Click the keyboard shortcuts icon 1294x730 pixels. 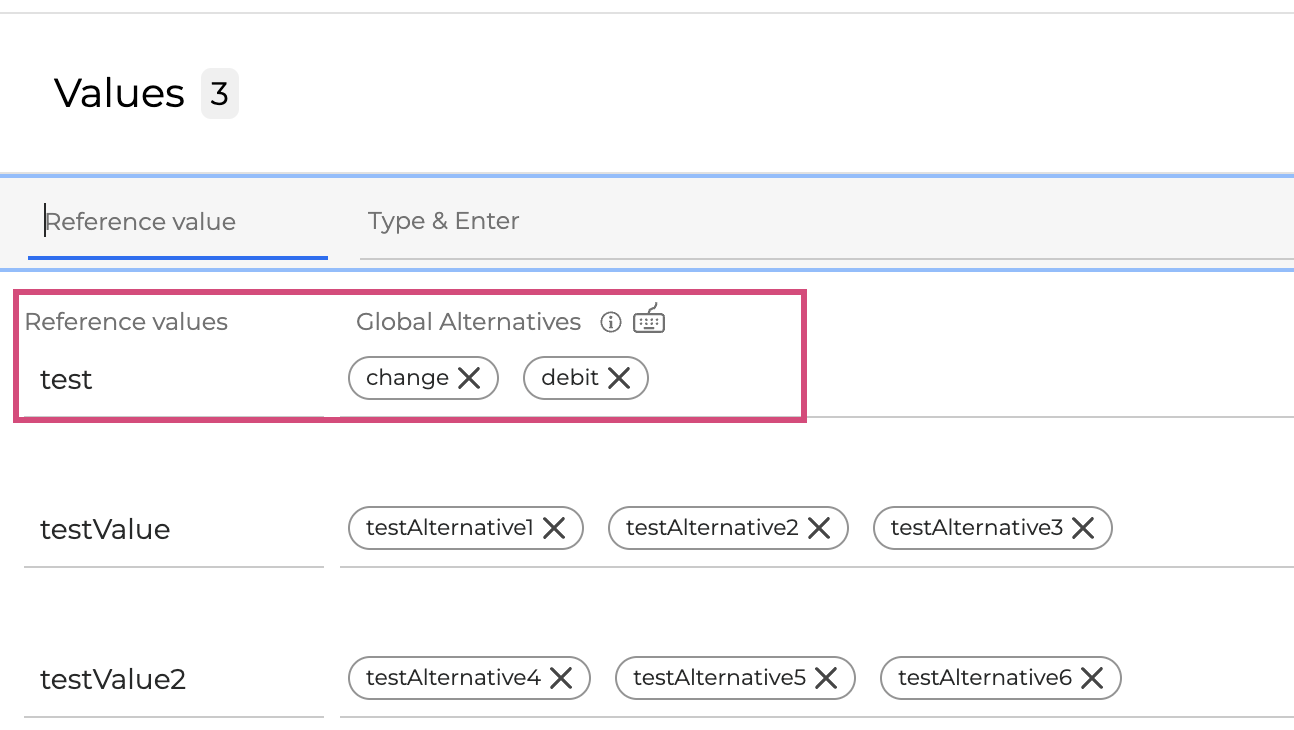click(x=649, y=319)
